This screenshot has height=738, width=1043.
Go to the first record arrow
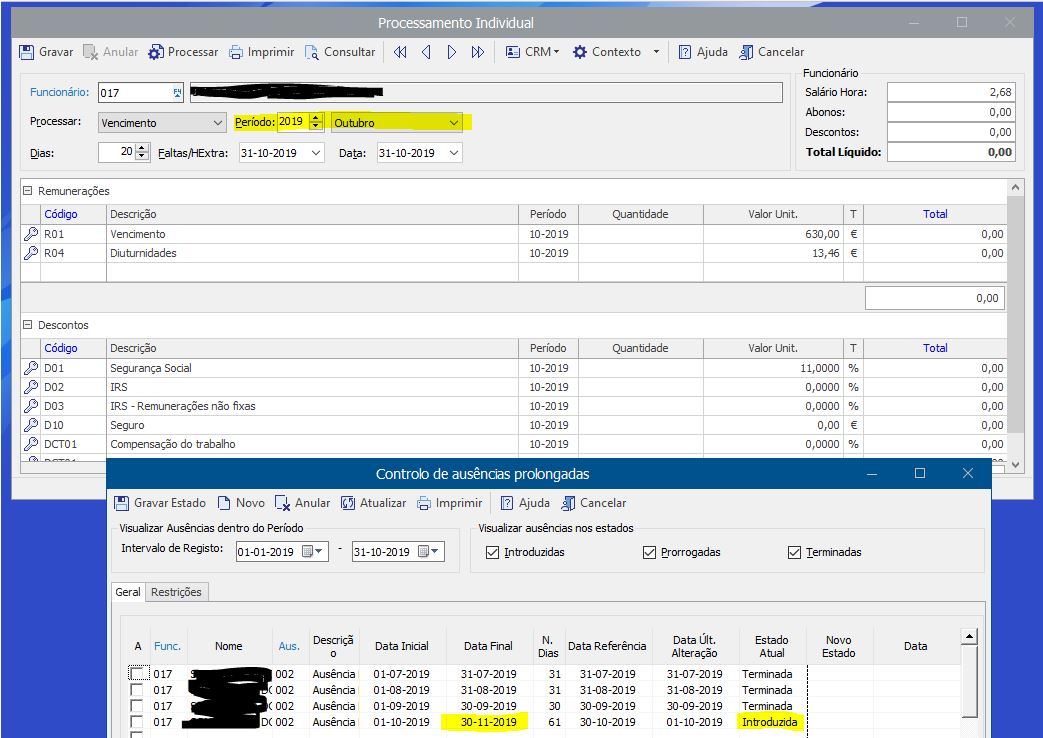point(400,52)
